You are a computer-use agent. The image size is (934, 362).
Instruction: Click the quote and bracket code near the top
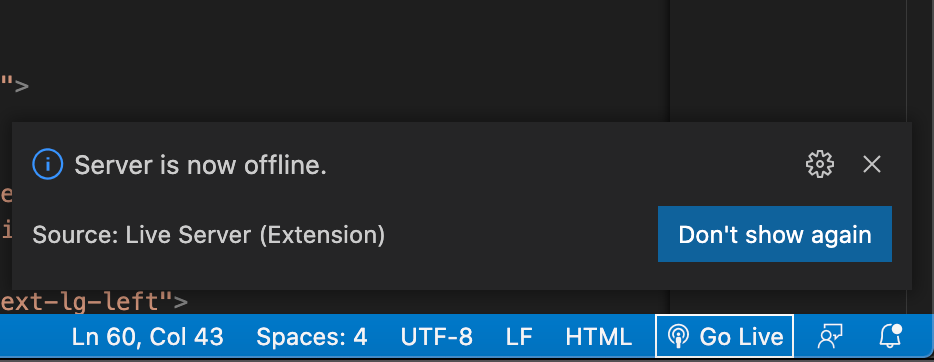pyautogui.click(x=14, y=86)
